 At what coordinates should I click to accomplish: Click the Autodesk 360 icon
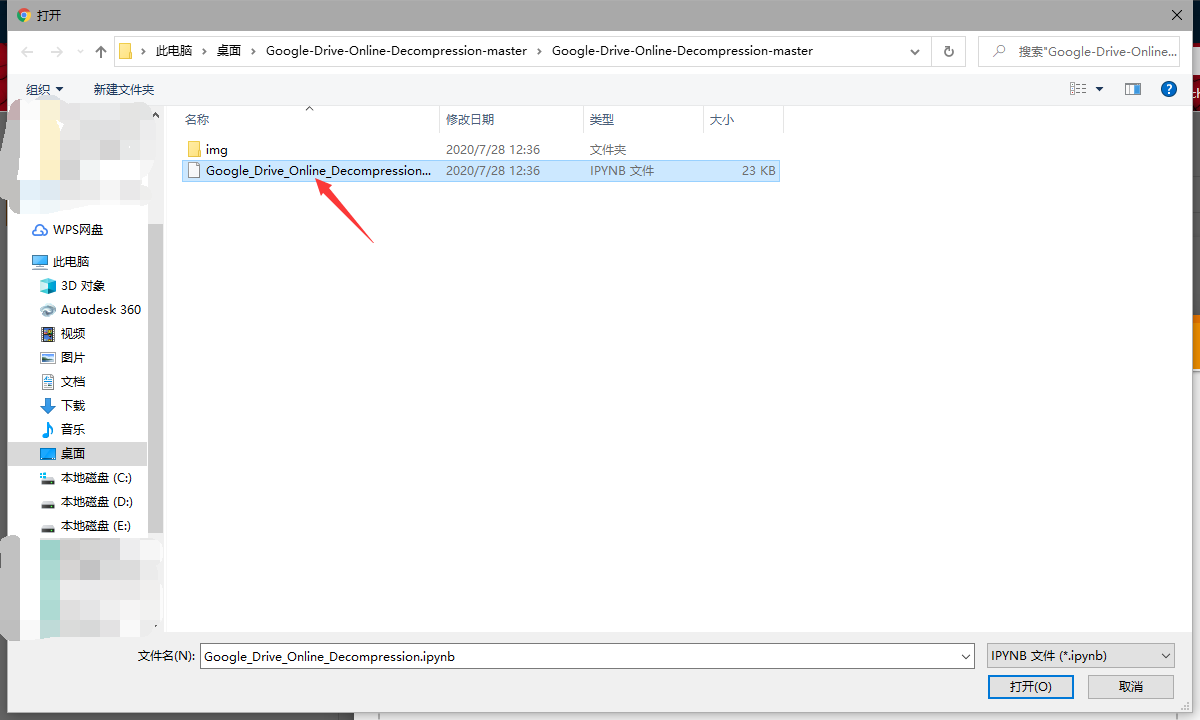(48, 310)
